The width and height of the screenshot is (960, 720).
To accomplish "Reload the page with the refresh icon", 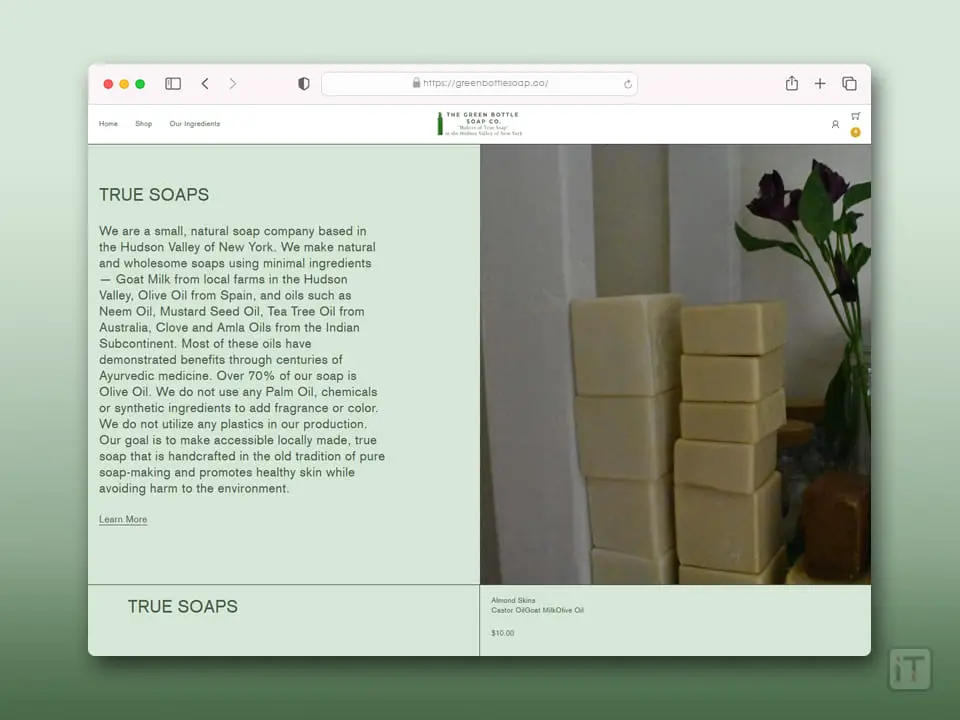I will click(628, 84).
